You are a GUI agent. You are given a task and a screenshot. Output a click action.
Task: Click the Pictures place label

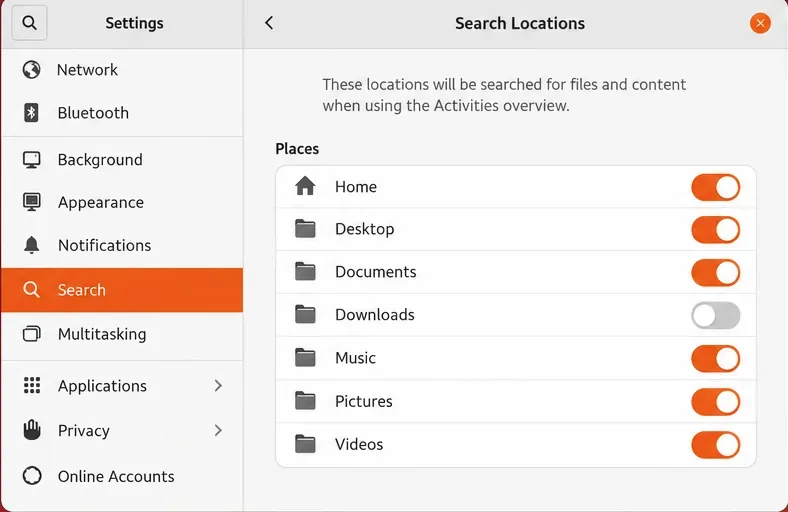click(363, 401)
